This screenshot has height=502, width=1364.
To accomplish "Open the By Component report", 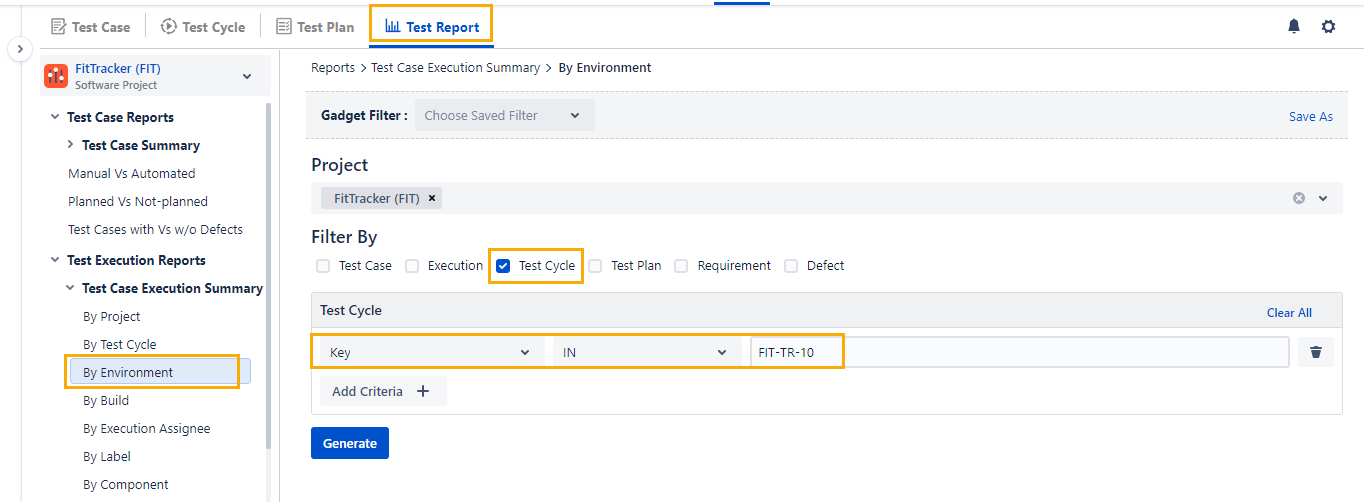I will [x=126, y=484].
